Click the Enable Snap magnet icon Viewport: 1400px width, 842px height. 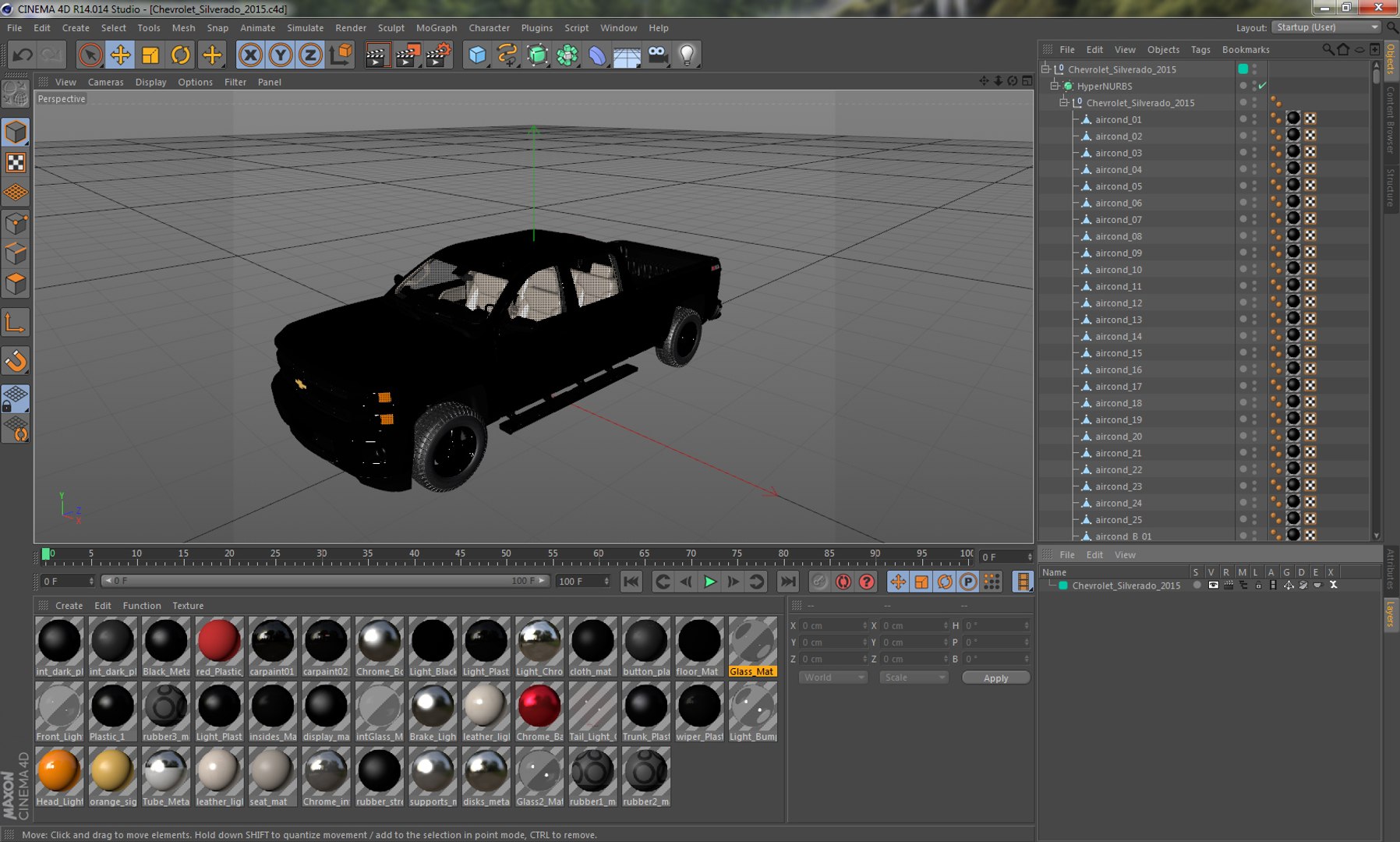click(x=16, y=360)
